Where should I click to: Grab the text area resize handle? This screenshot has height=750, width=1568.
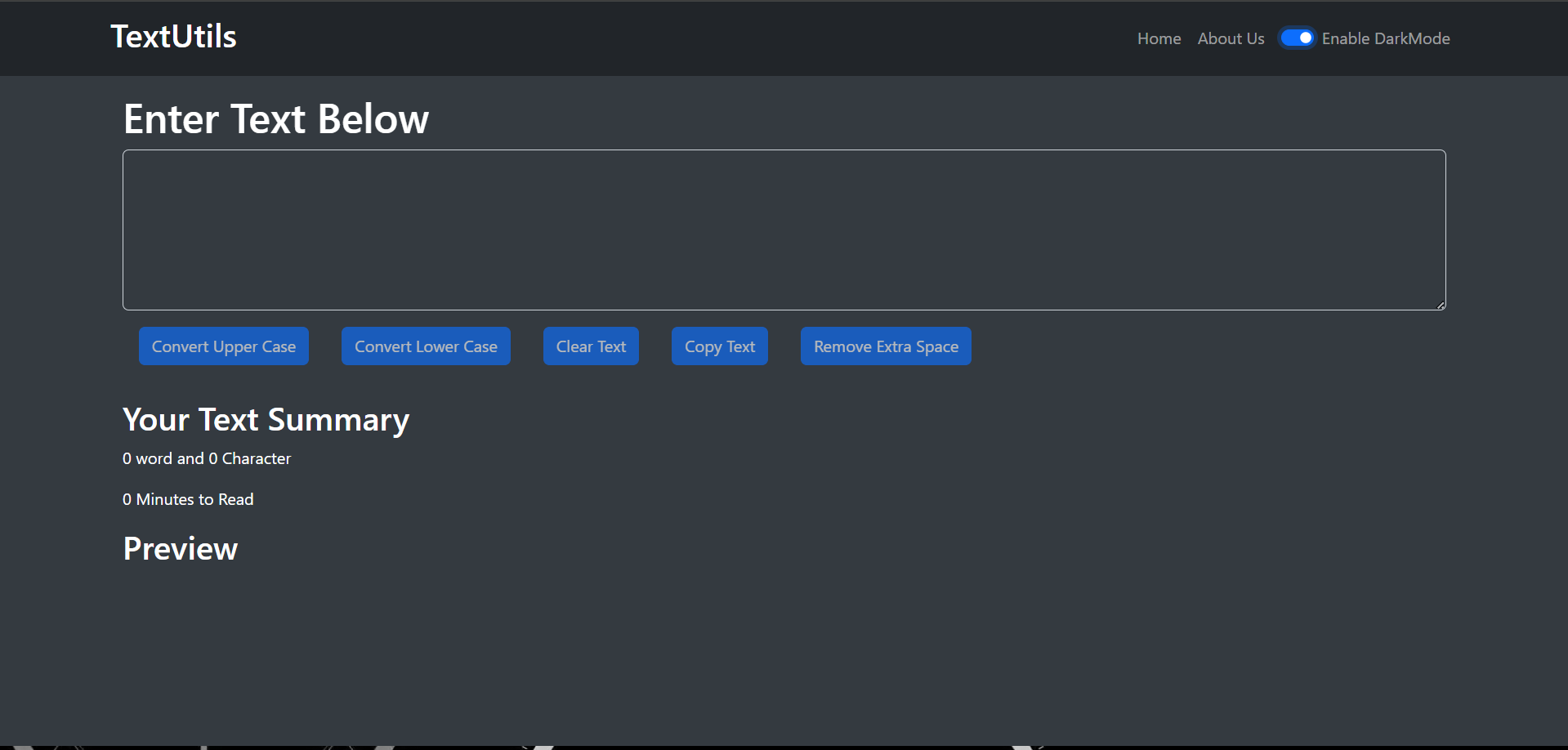(1441, 305)
